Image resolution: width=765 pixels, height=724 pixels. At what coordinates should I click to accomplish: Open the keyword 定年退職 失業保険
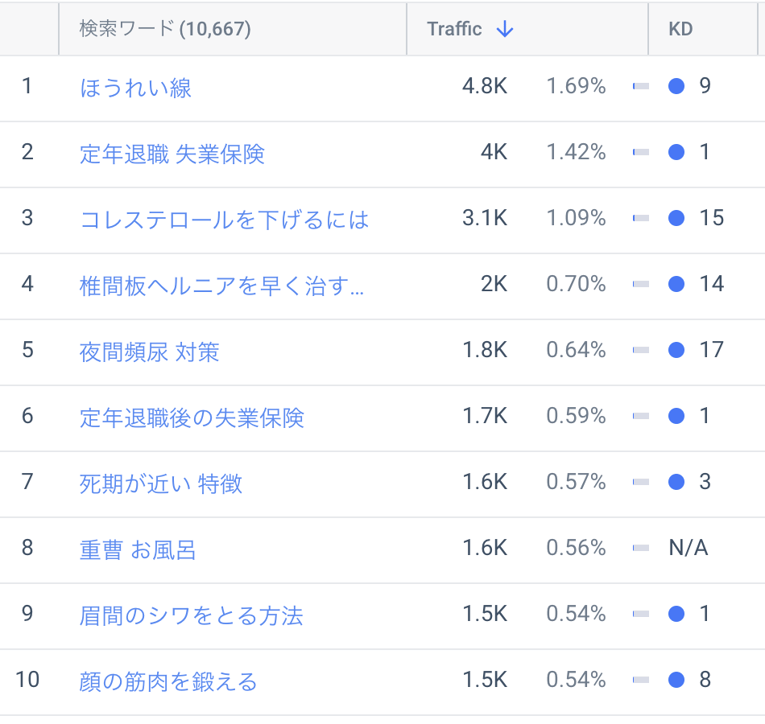172,154
